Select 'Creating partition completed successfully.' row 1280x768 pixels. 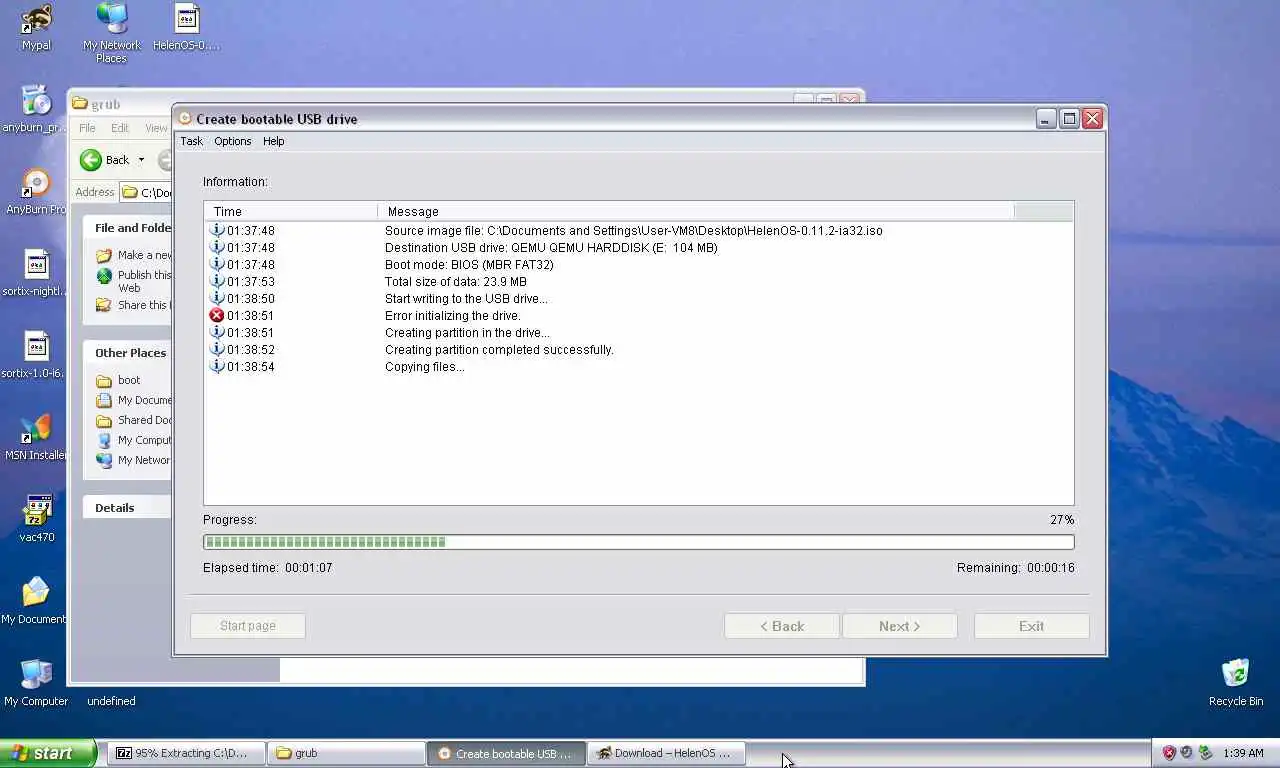pyautogui.click(x=638, y=349)
